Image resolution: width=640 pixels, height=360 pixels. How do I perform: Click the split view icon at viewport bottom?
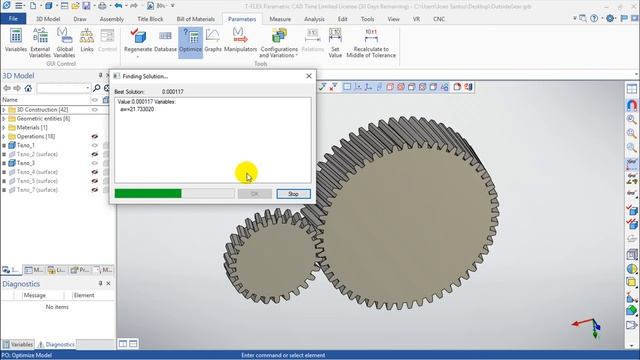point(123,344)
